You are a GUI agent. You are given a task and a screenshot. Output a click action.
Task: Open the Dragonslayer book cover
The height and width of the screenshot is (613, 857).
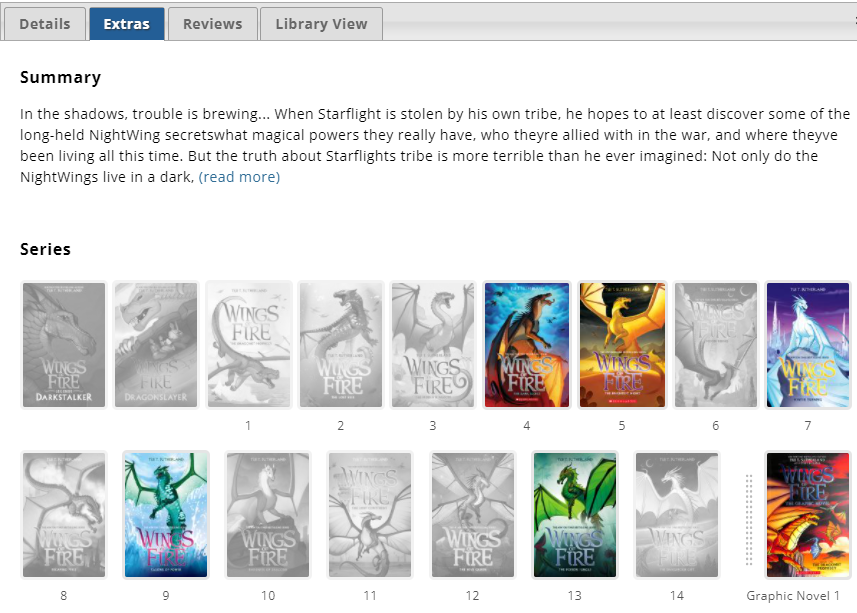(x=156, y=345)
